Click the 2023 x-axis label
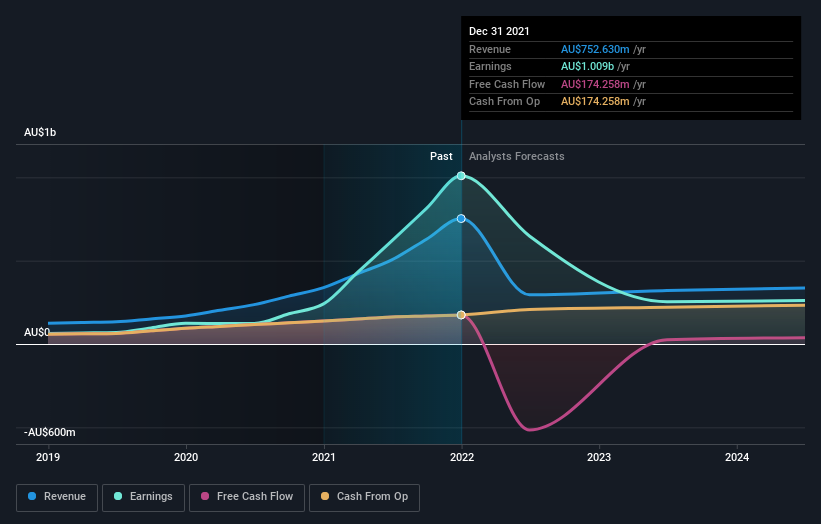The width and height of the screenshot is (821, 524). pos(599,458)
